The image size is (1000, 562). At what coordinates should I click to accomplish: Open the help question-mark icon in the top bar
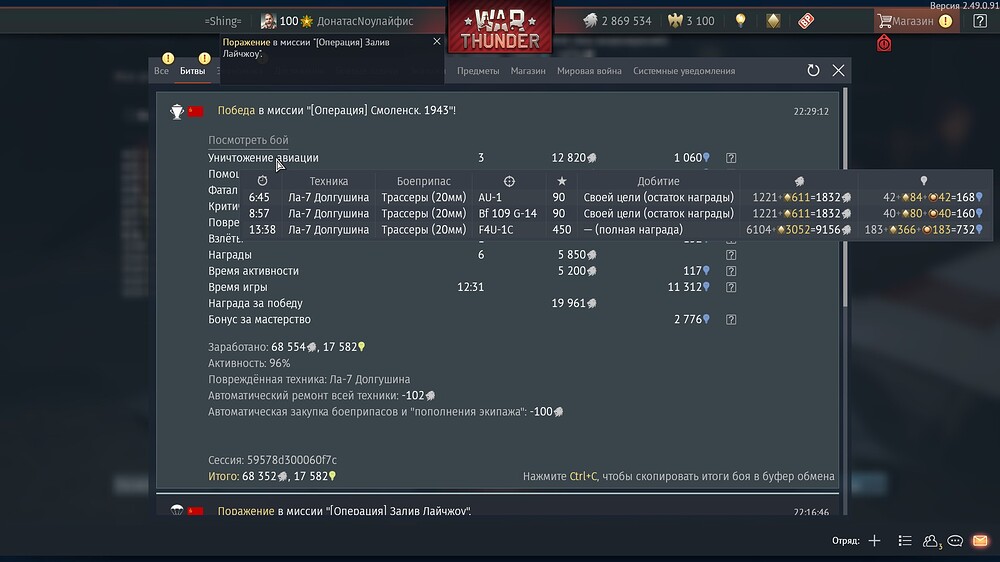pos(980,21)
